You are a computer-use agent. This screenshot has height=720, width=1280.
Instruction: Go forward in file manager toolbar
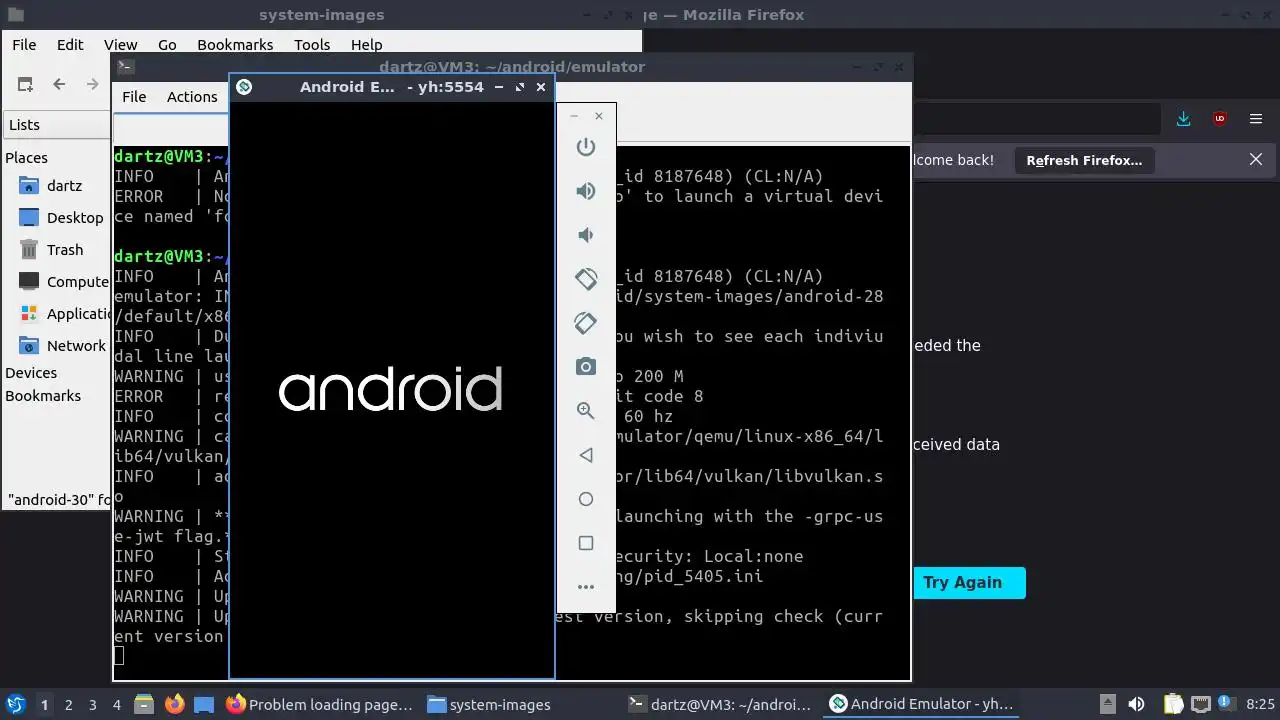pyautogui.click(x=93, y=85)
